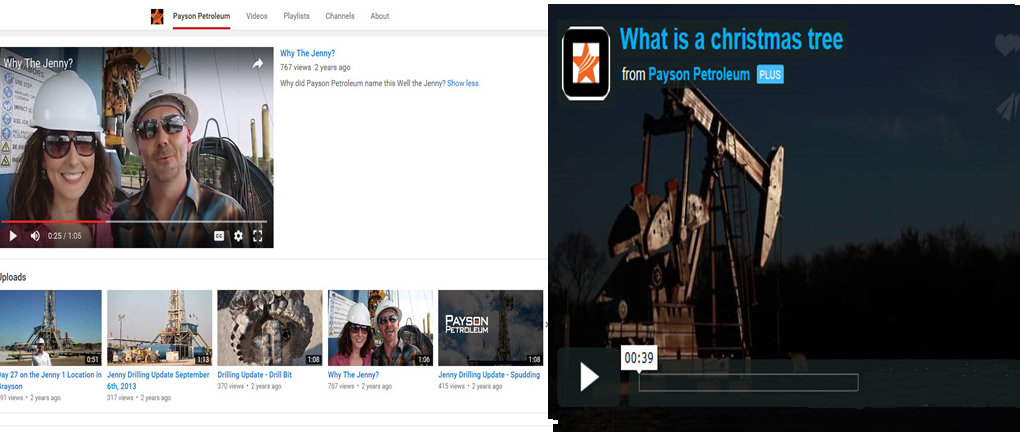Open the Payson Petroleum Vimeo profile link
1020x432 pixels.
(699, 74)
